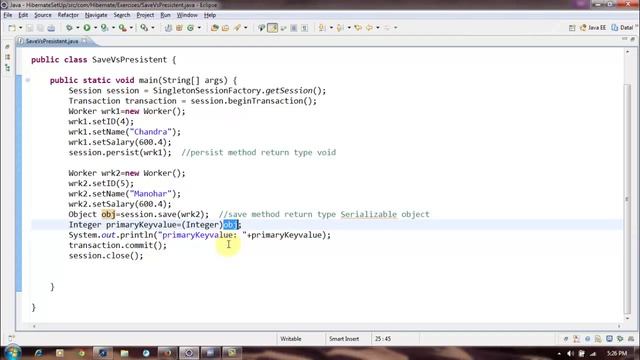
Task: Open the Back navigation history dropdown
Action: (378, 28)
